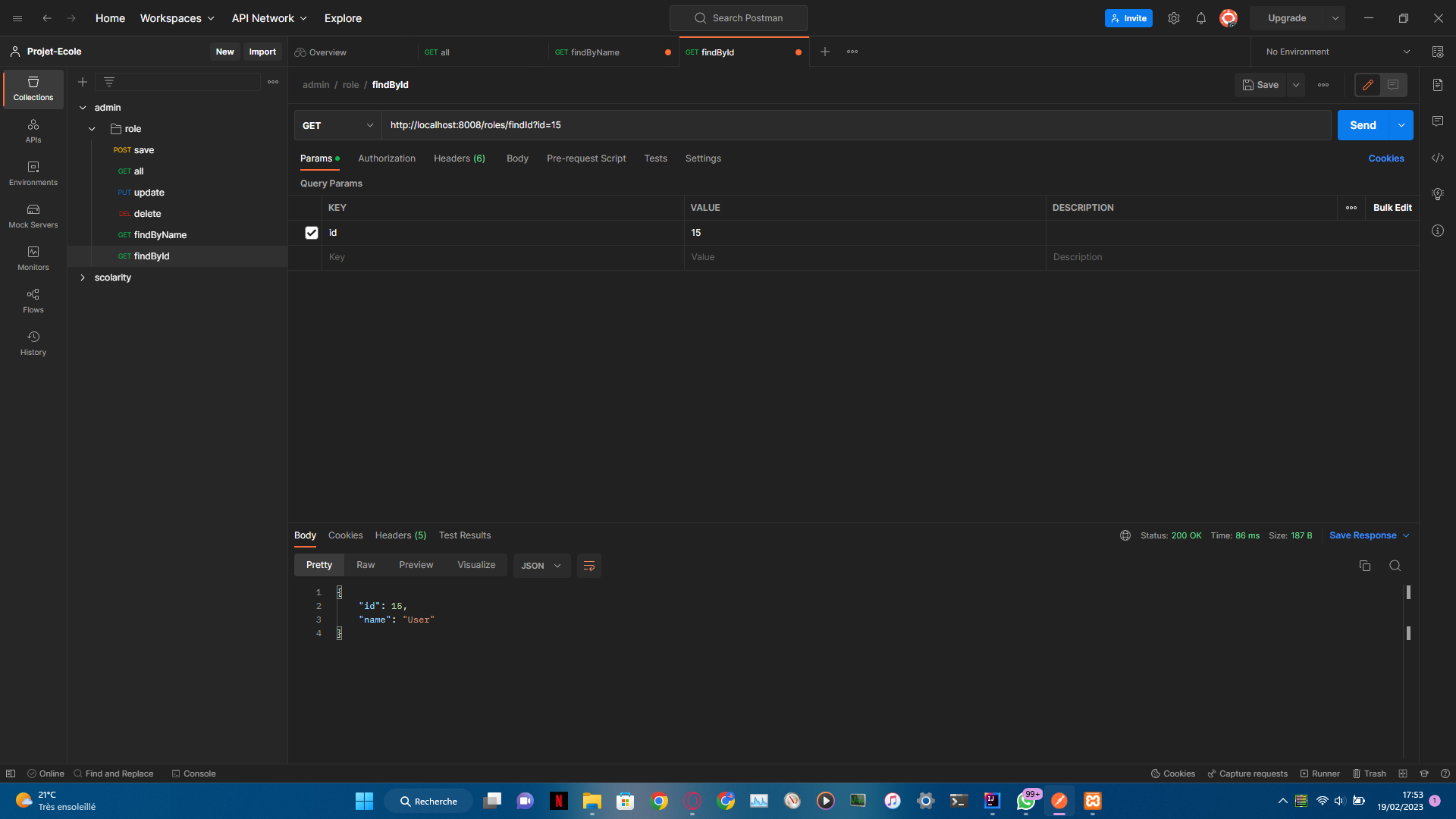The height and width of the screenshot is (819, 1456).
Task: Open the History sidebar panel
Action: pyautogui.click(x=33, y=344)
